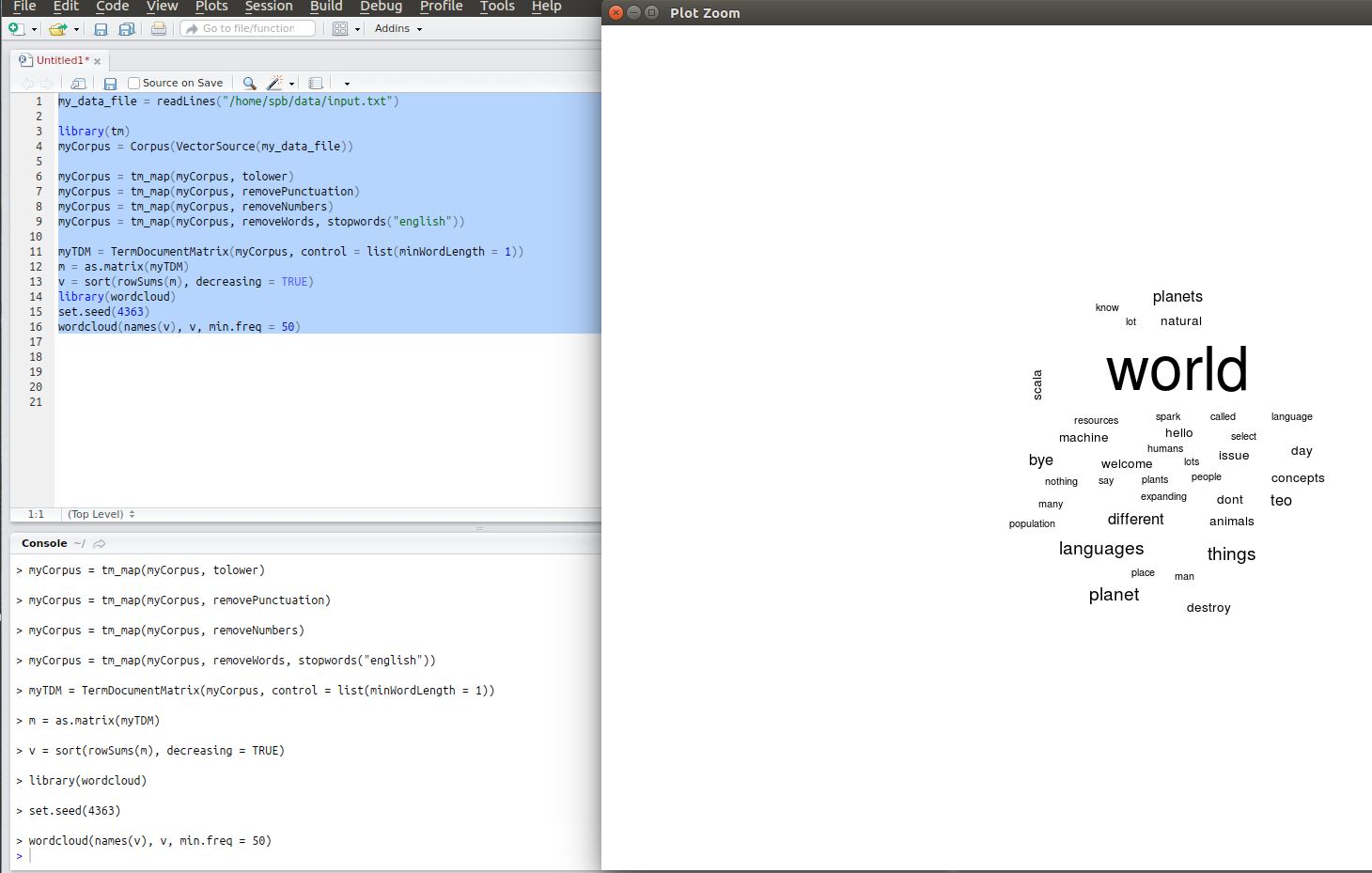Print the current file using the printer icon

(x=159, y=29)
